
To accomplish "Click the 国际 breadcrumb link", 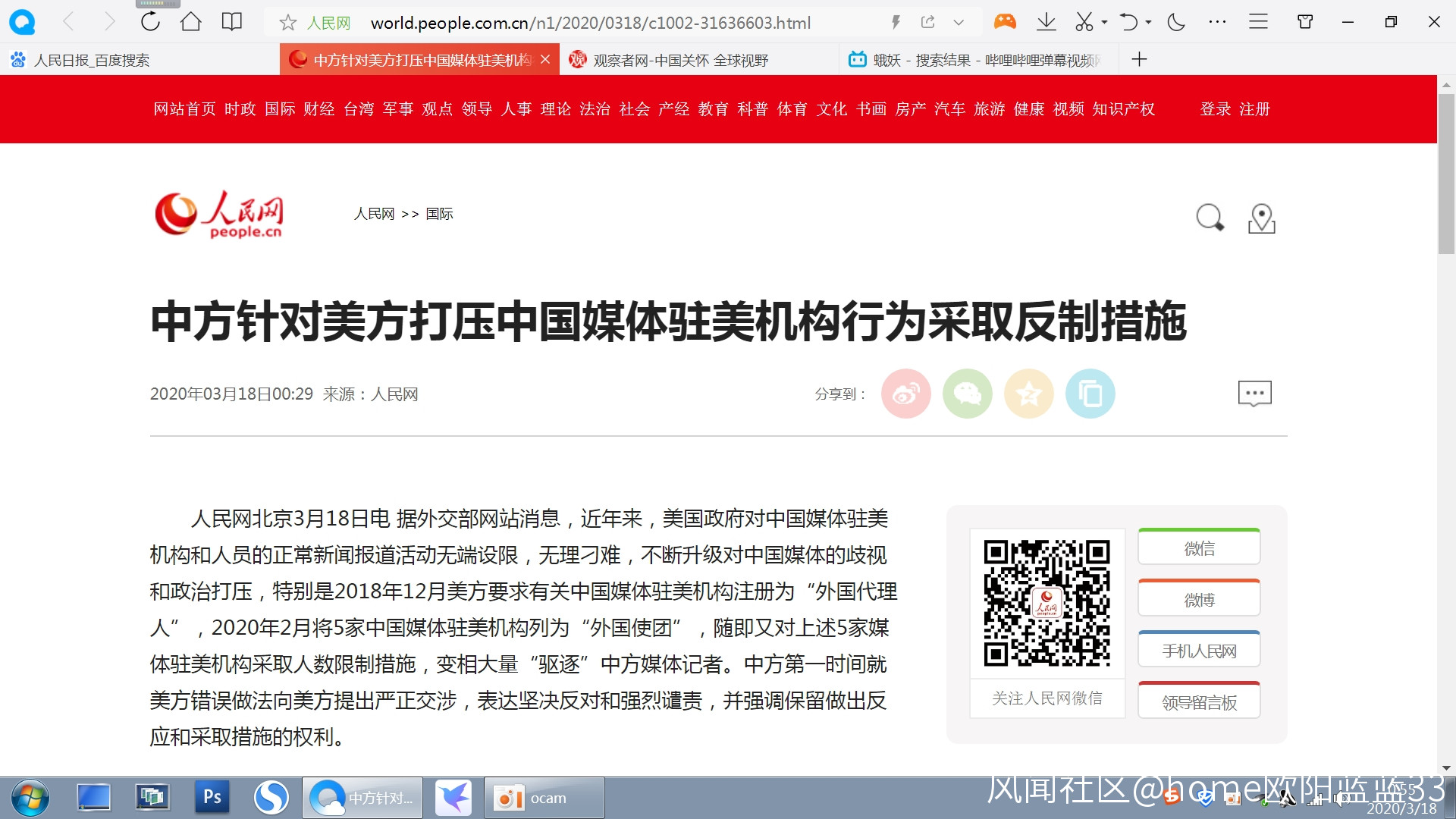I will pos(439,214).
